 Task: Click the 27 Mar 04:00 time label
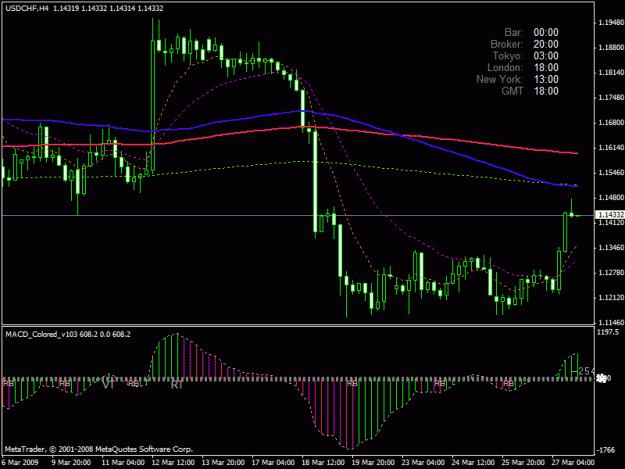coord(573,462)
